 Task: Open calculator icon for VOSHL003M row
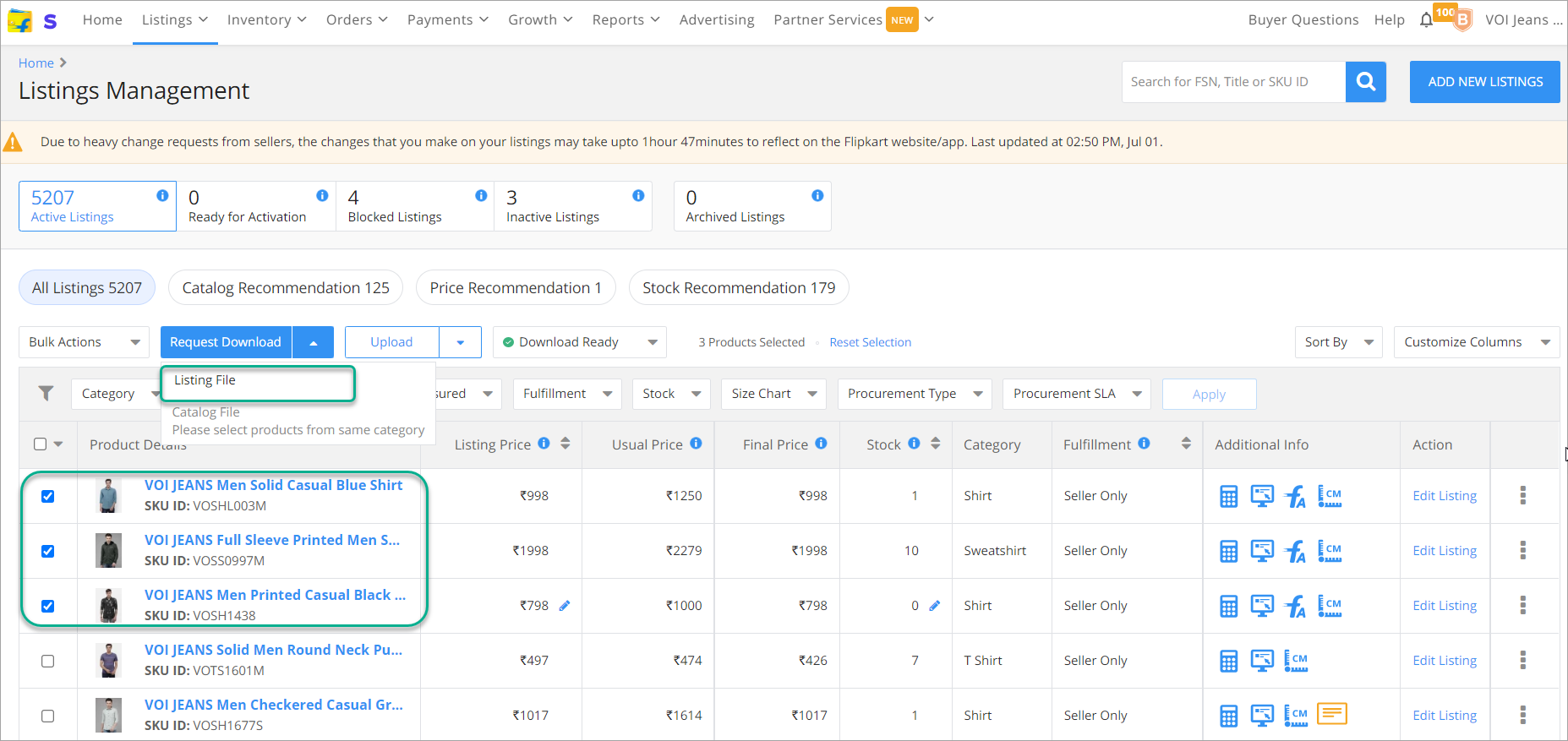pyautogui.click(x=1228, y=496)
